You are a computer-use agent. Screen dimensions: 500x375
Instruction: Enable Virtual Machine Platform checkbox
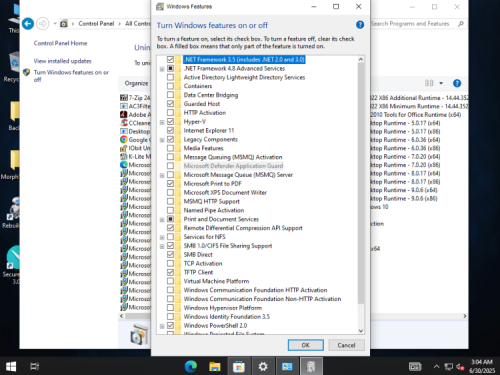point(170,281)
